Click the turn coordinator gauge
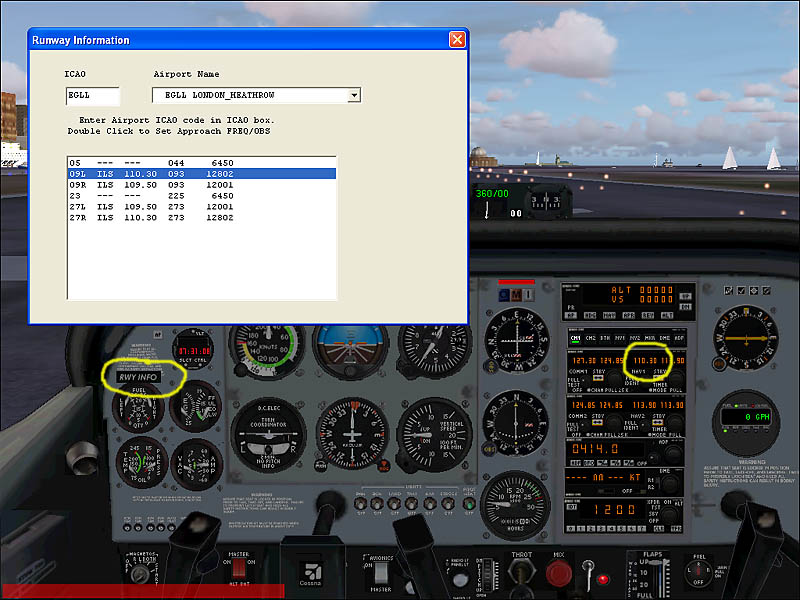 [269, 435]
